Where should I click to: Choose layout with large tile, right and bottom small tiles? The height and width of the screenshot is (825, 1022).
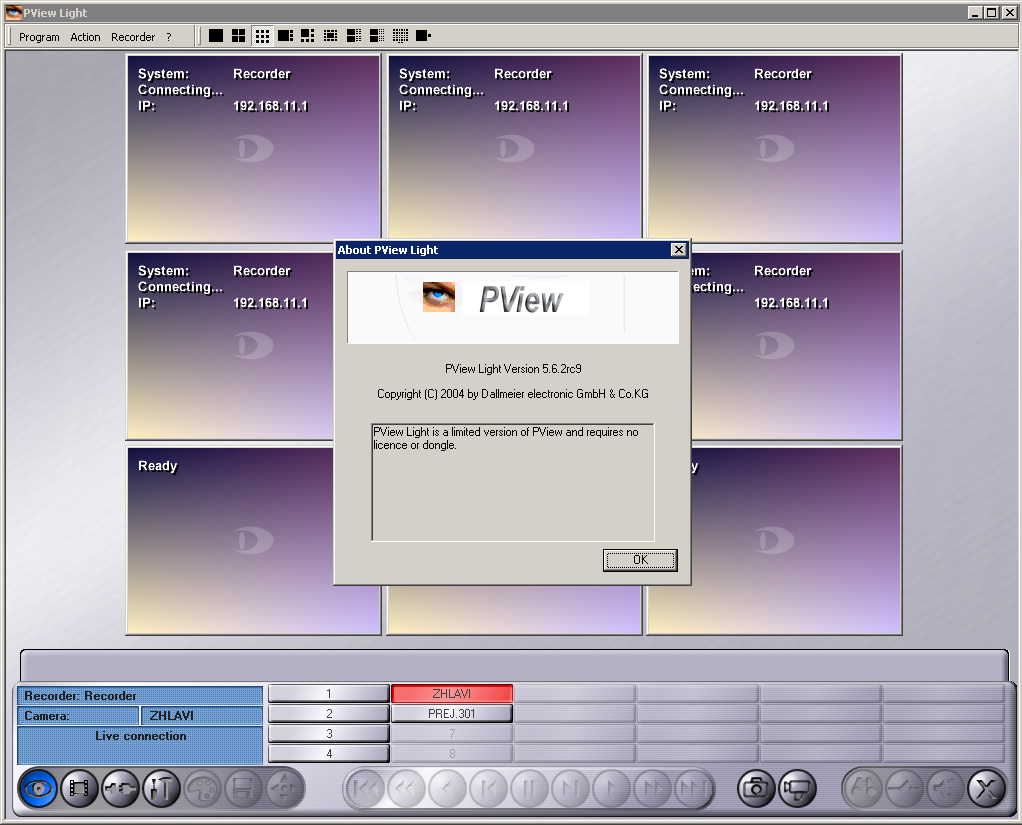308,36
